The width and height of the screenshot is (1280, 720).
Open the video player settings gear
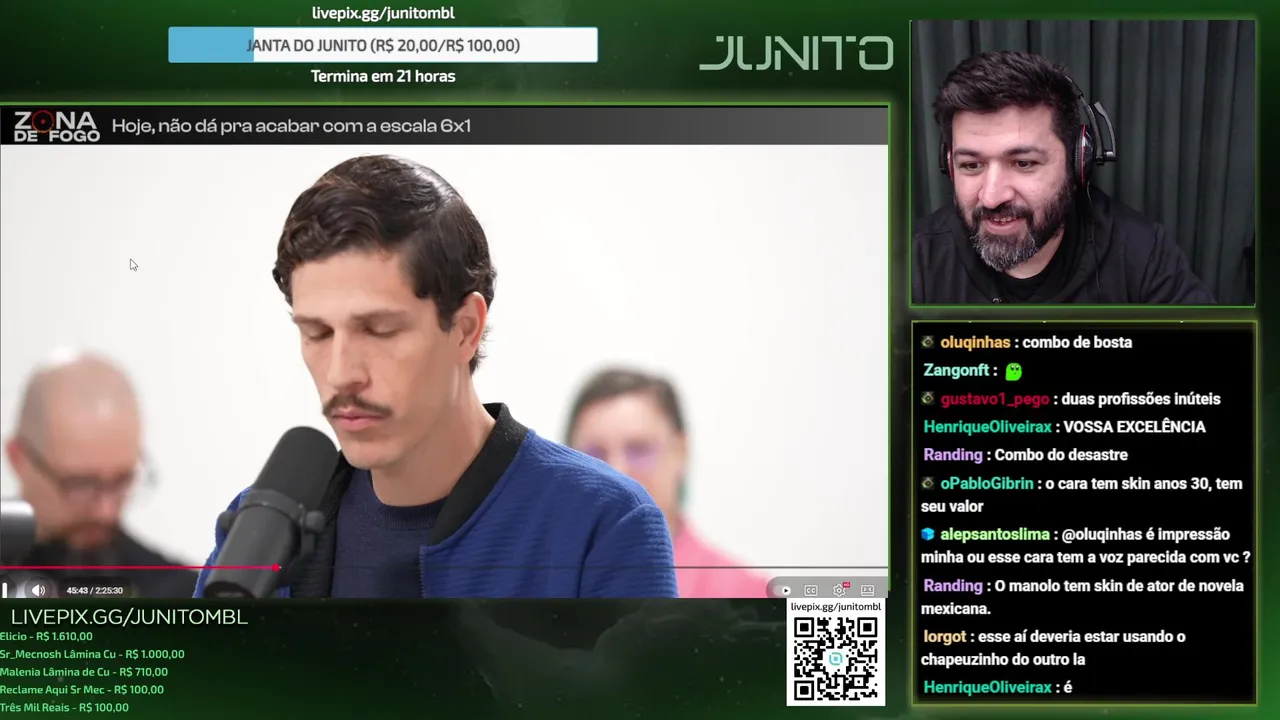coord(840,590)
